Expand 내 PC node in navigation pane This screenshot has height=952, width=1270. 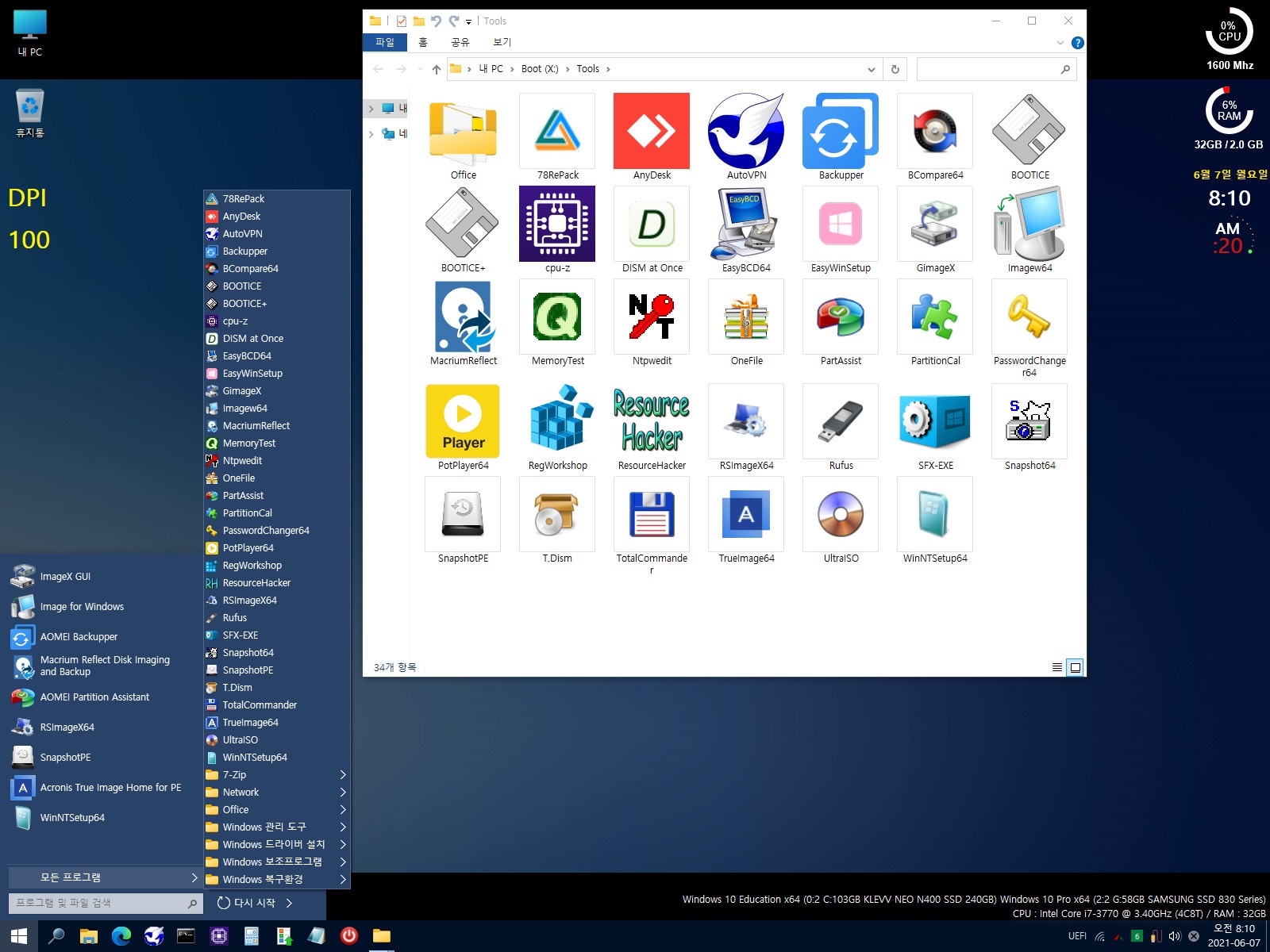point(371,109)
